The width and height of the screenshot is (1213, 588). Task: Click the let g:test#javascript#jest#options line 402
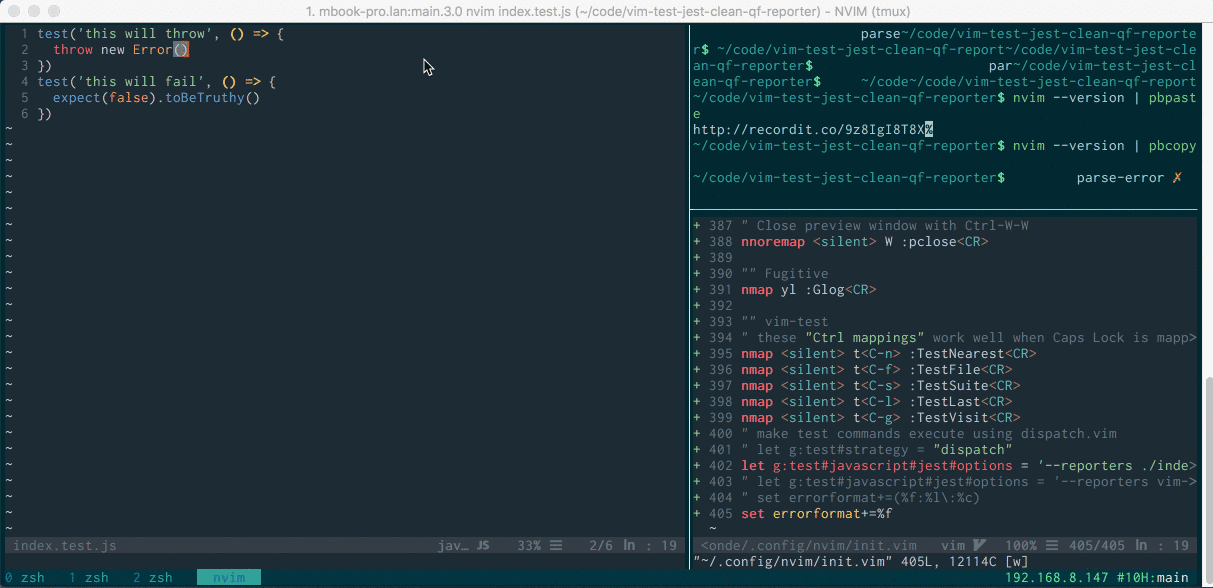click(969, 466)
